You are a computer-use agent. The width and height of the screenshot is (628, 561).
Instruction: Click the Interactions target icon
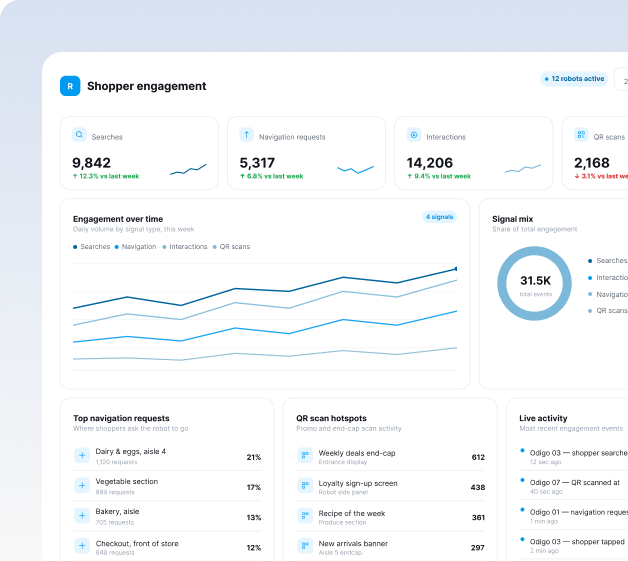coord(414,135)
